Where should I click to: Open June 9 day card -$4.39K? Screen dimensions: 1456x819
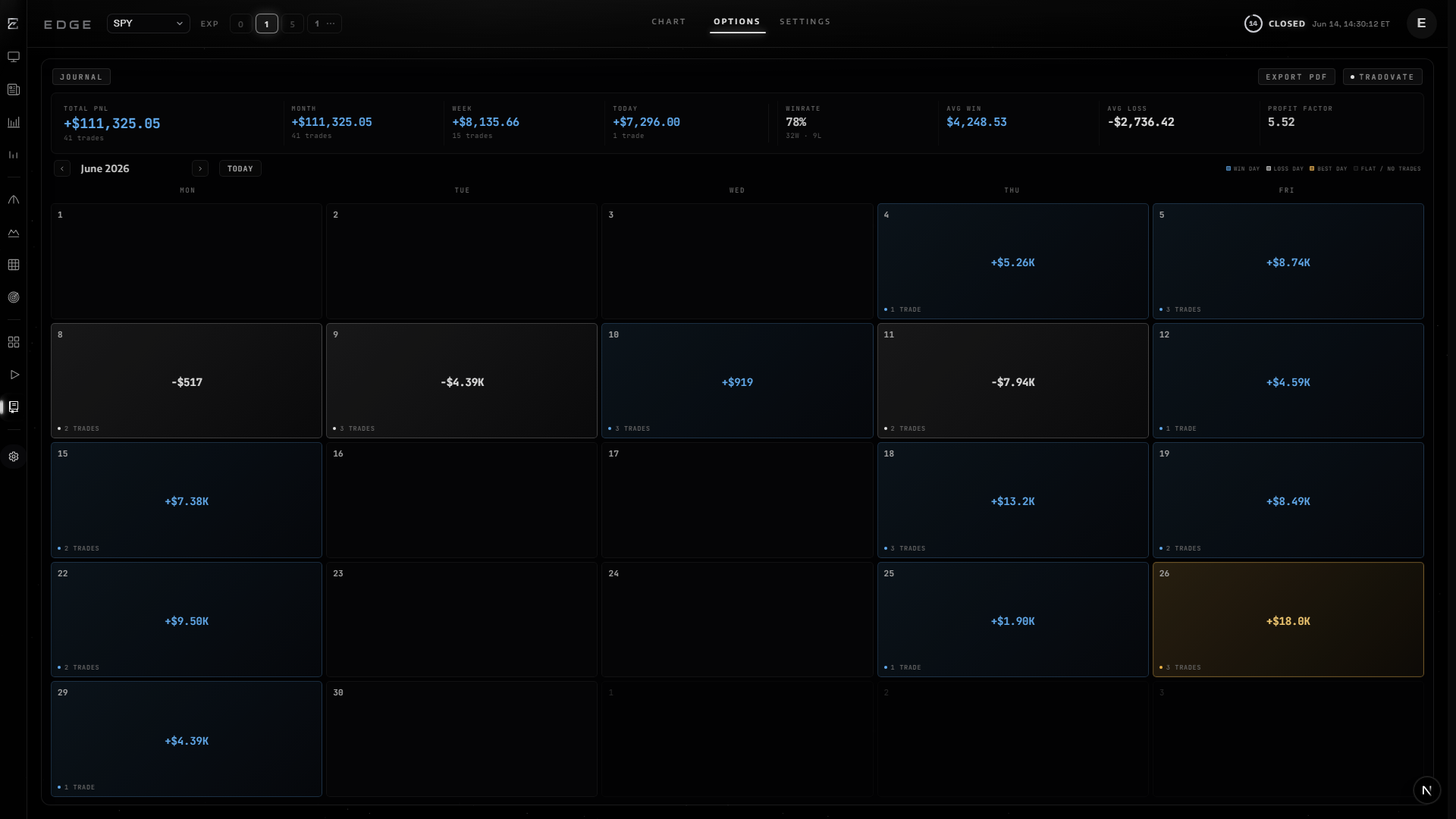pos(462,381)
